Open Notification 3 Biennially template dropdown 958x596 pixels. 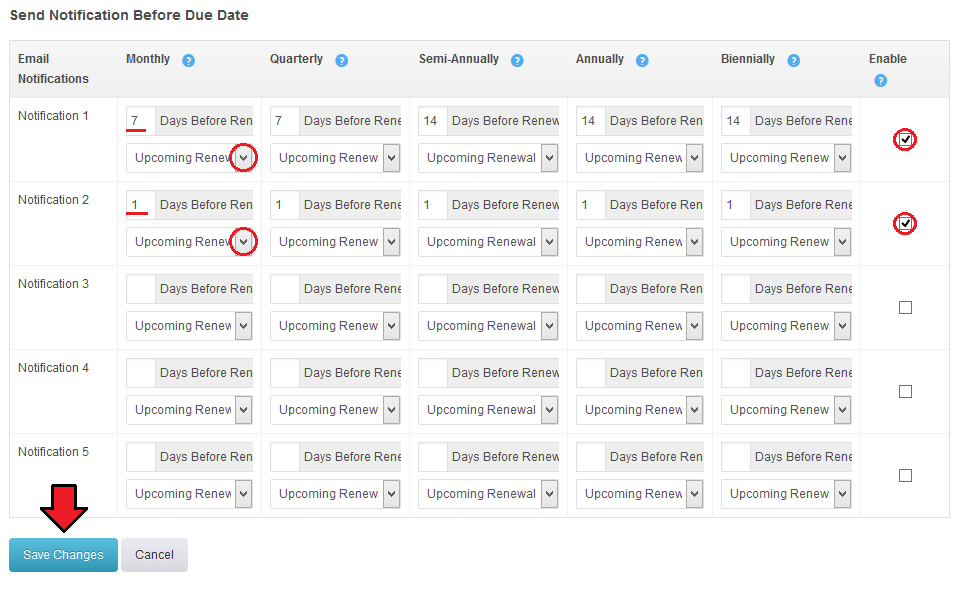[x=786, y=326]
